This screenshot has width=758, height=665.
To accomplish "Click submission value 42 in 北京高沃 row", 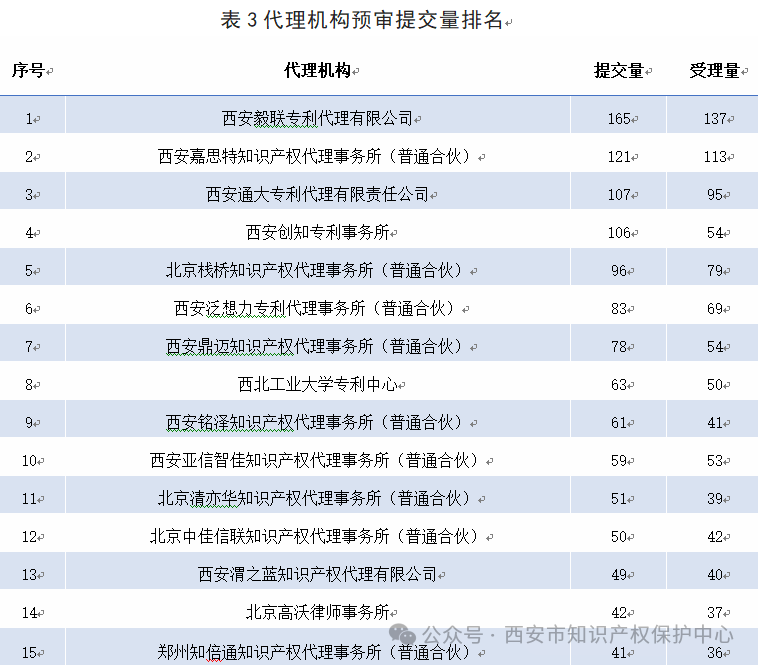I will point(619,613).
